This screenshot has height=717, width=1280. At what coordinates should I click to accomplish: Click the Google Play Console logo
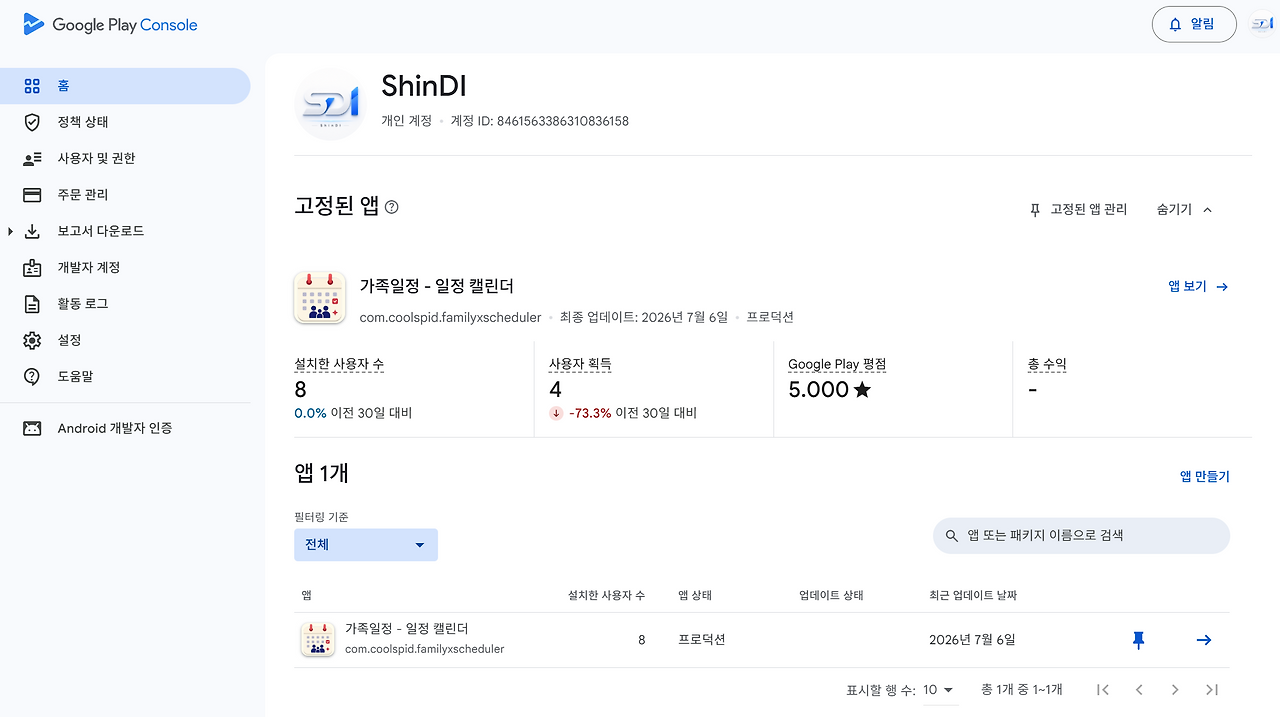point(110,25)
